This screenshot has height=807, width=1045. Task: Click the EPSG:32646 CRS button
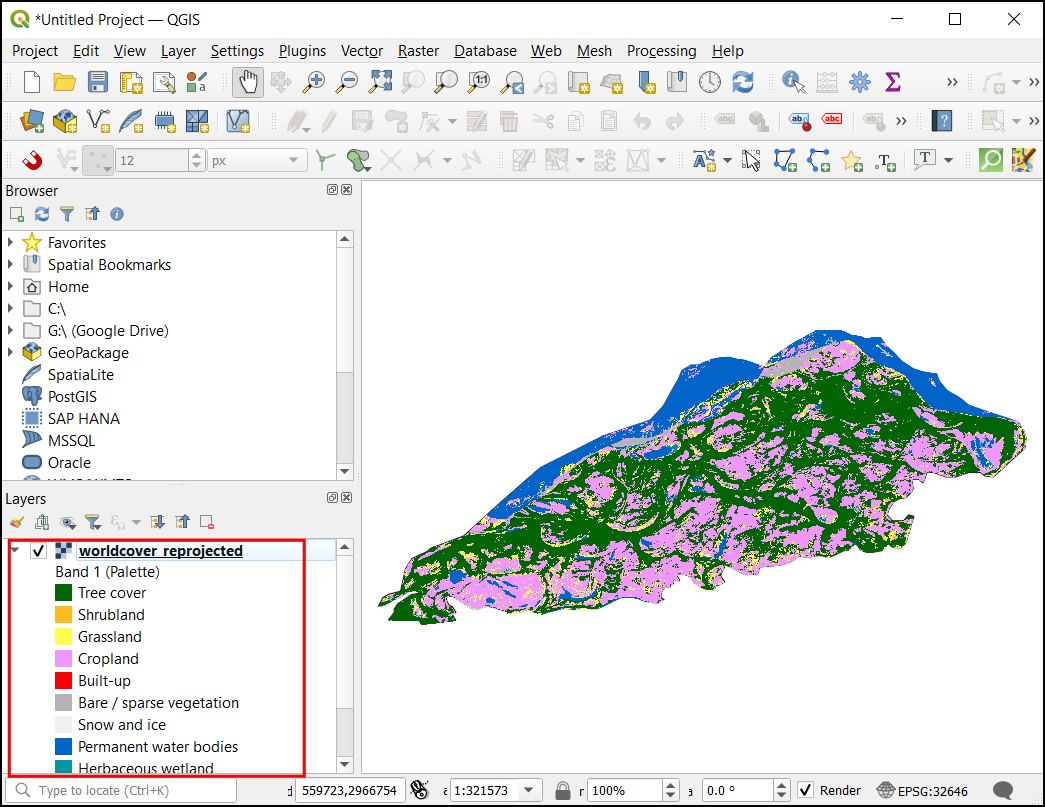click(922, 790)
